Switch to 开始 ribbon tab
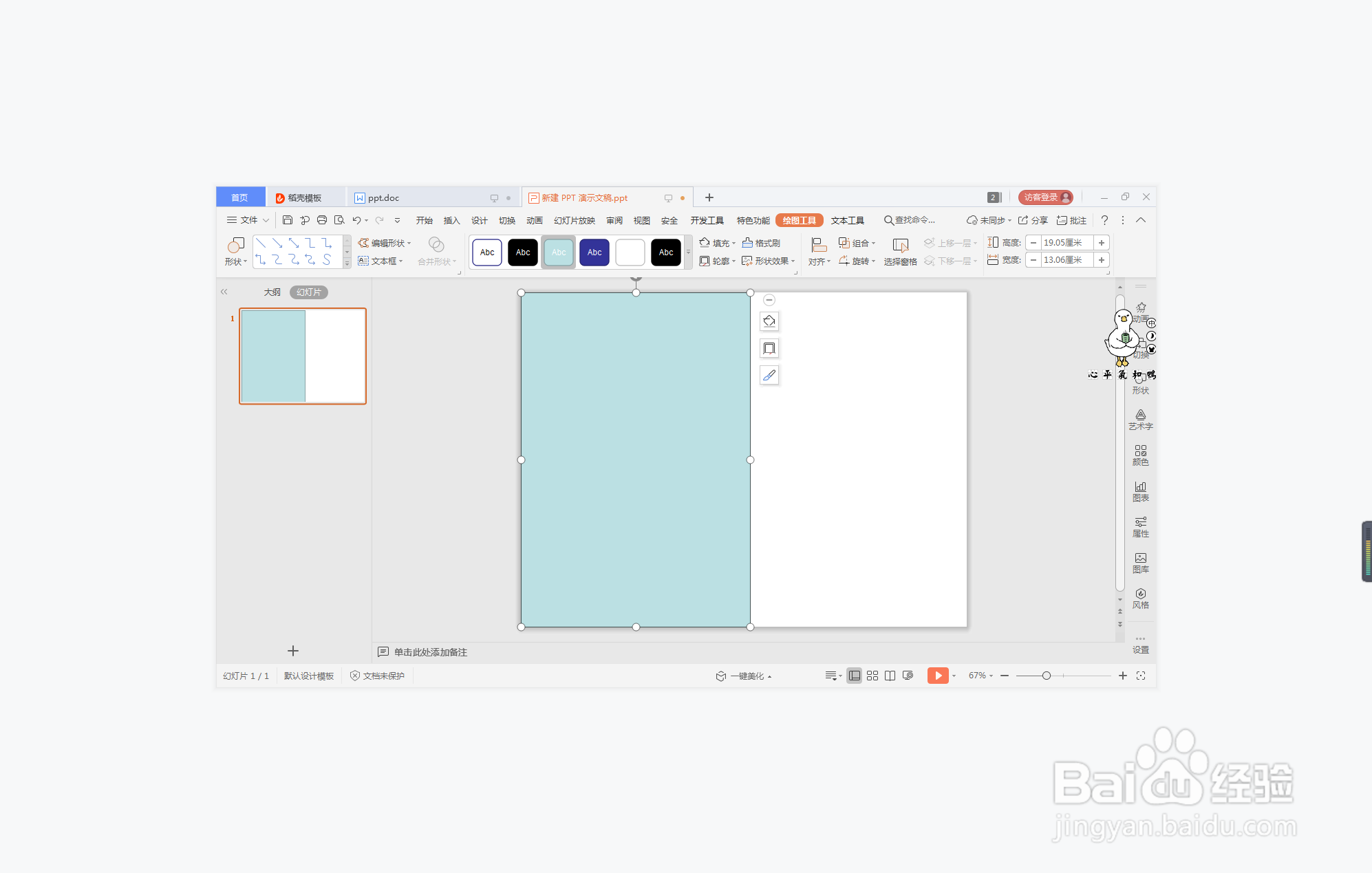Screen dimensions: 1372x873 424,220
